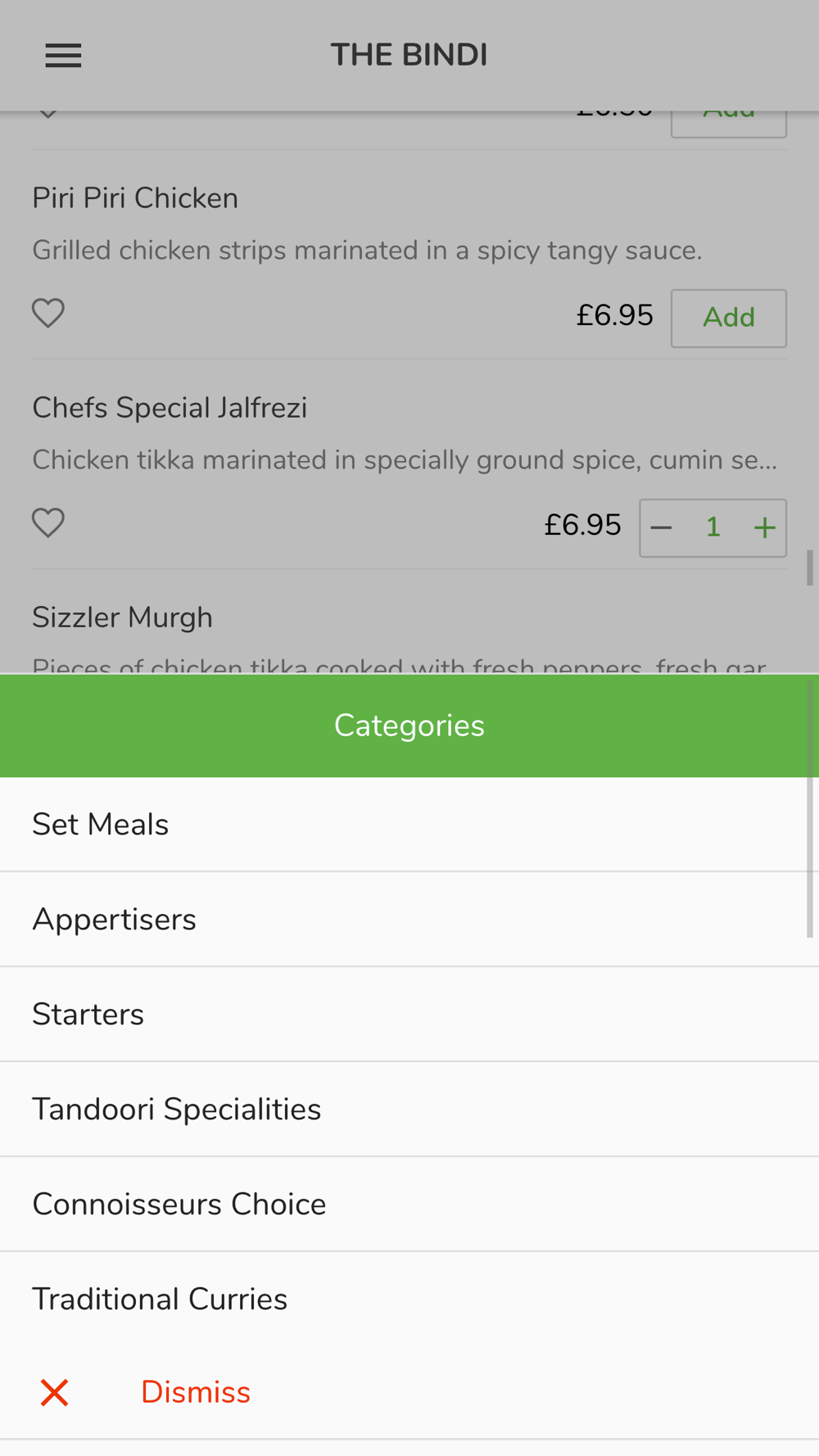The image size is (819, 1456).
Task: Open the Starters category
Action: pos(409,1015)
